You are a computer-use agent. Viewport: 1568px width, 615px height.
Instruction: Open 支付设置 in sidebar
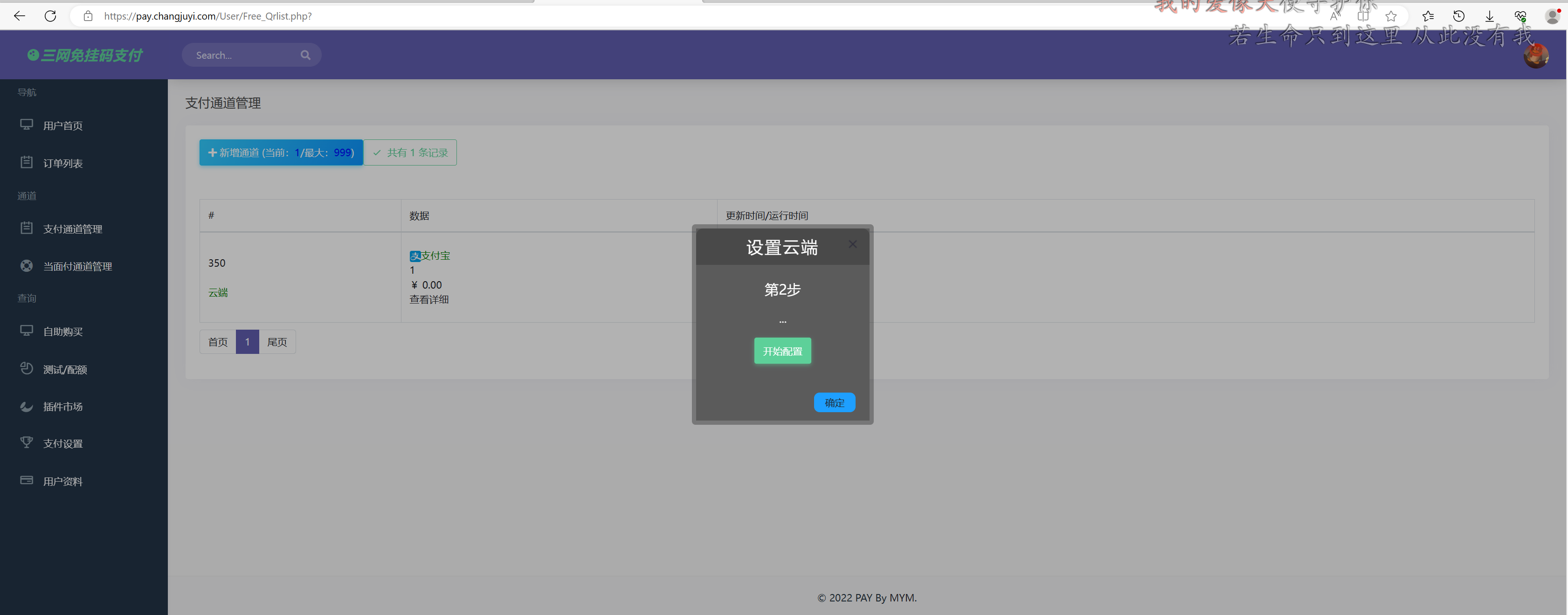pos(62,444)
